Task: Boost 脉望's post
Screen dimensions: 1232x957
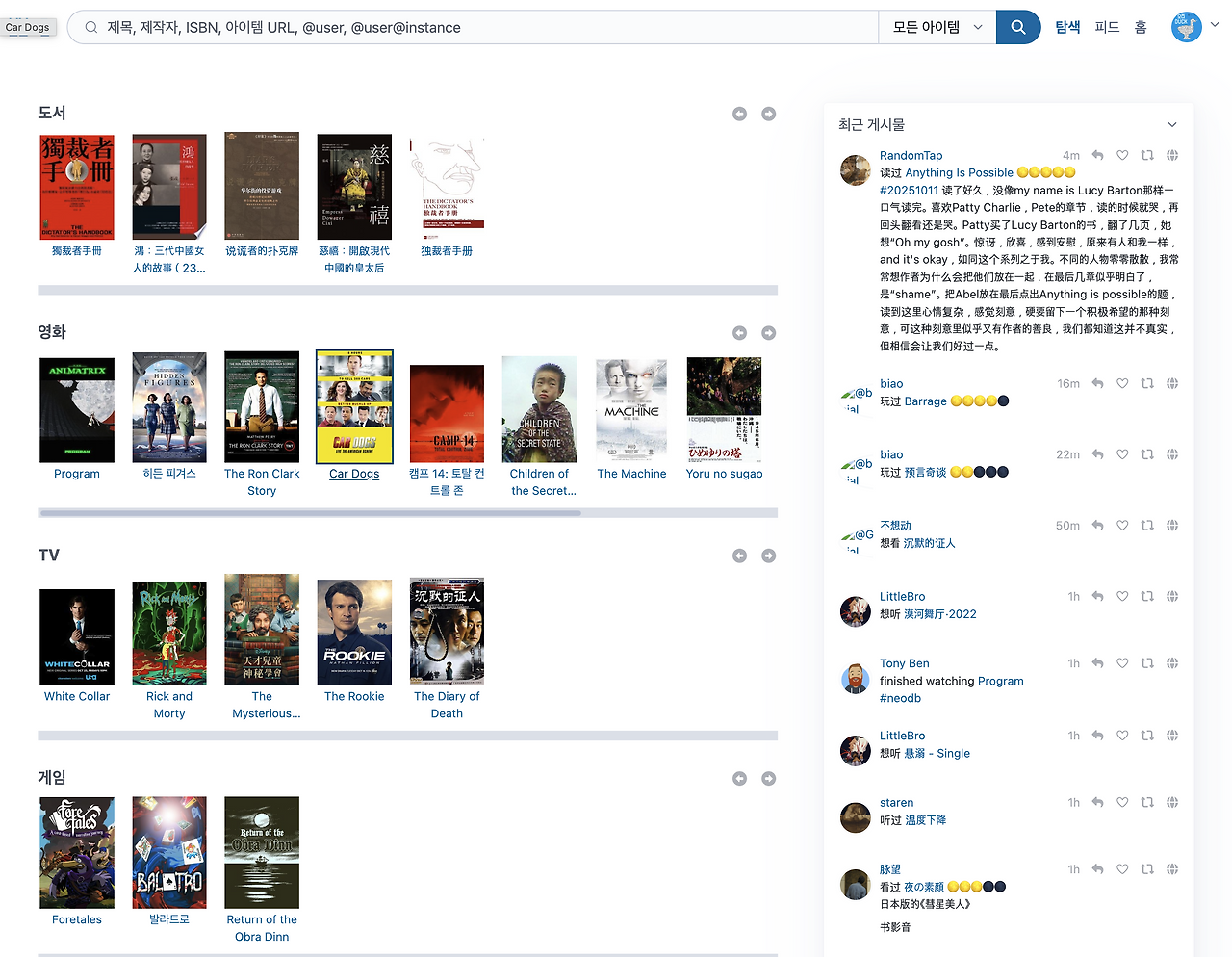Action: tap(1147, 869)
